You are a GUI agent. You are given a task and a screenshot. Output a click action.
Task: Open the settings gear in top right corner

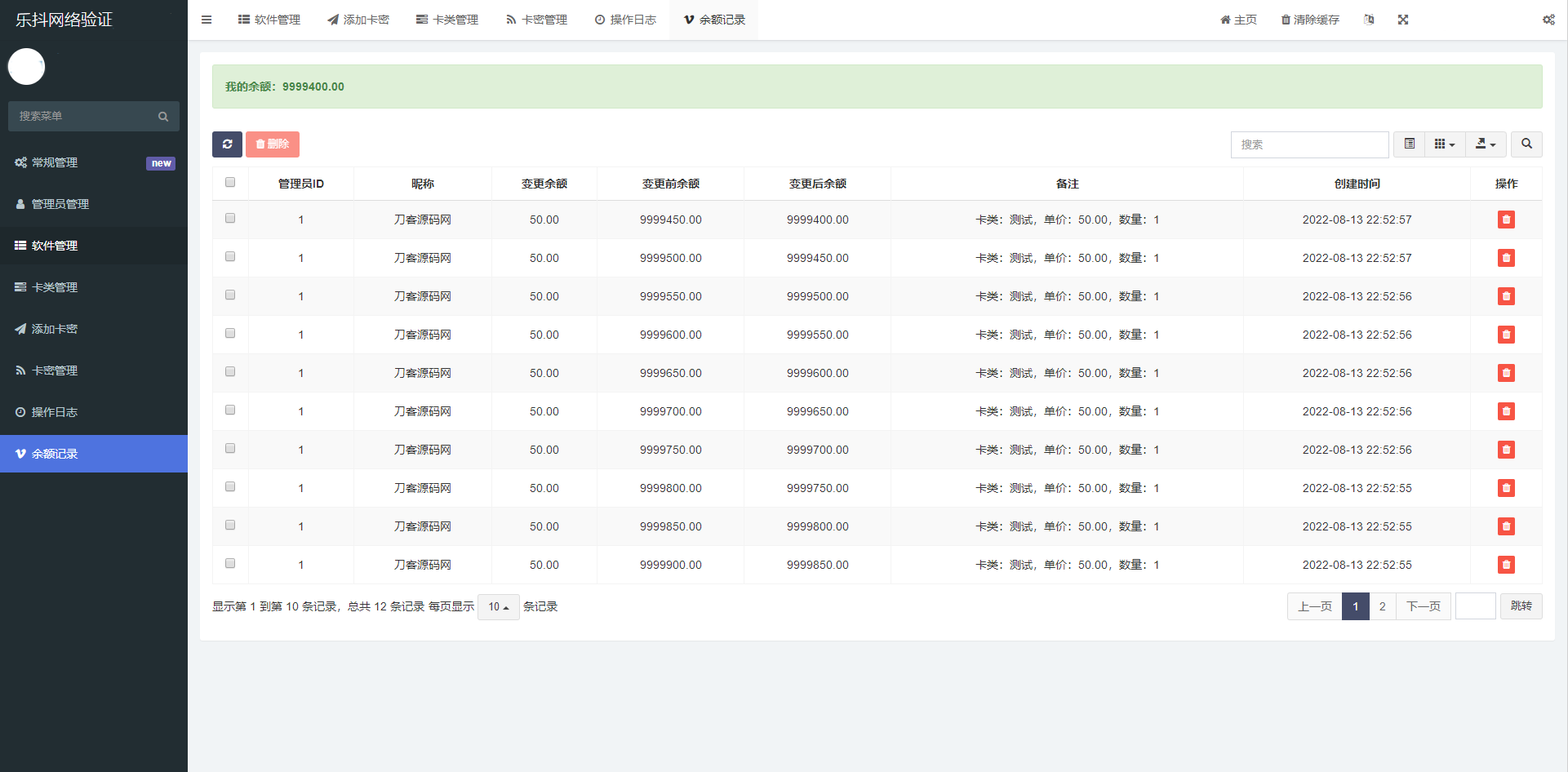click(x=1548, y=19)
